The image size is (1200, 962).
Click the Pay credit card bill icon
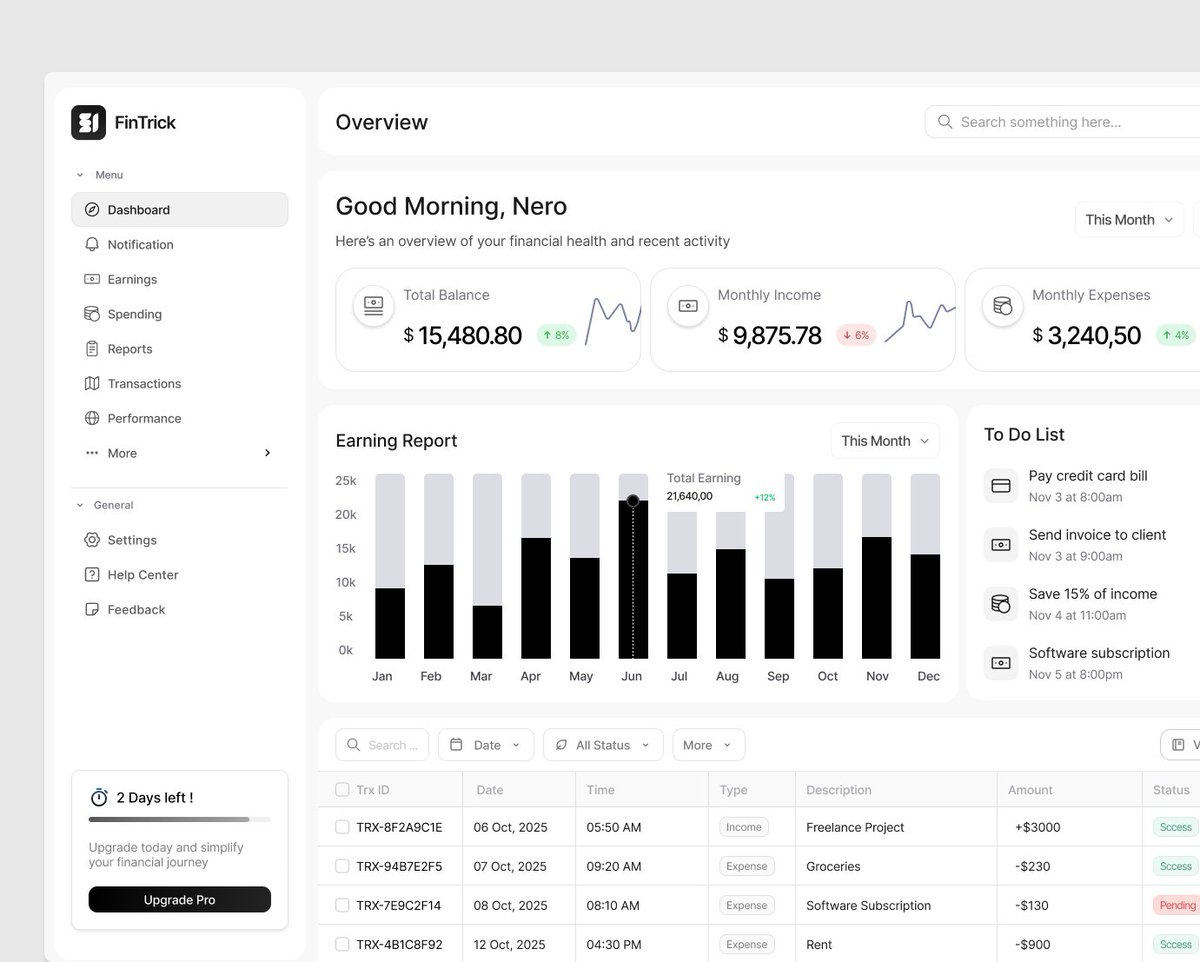[x=1001, y=486]
